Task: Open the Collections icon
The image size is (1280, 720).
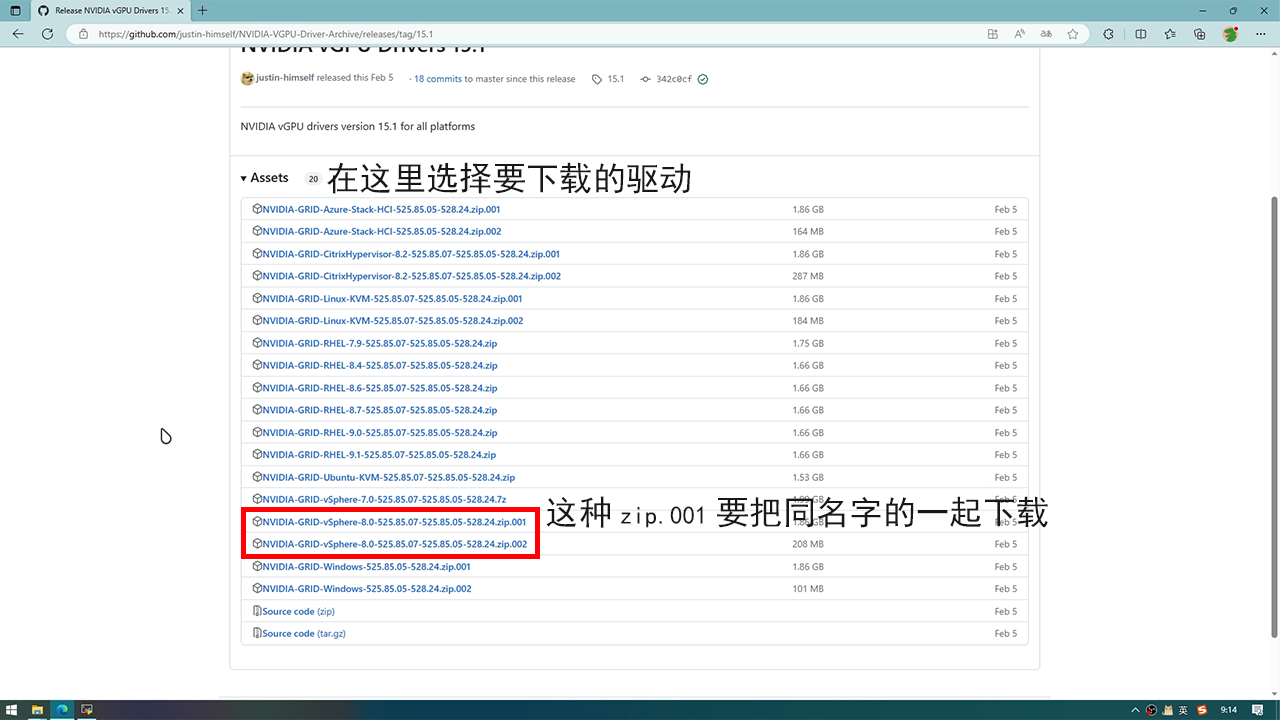Action: tap(1200, 33)
